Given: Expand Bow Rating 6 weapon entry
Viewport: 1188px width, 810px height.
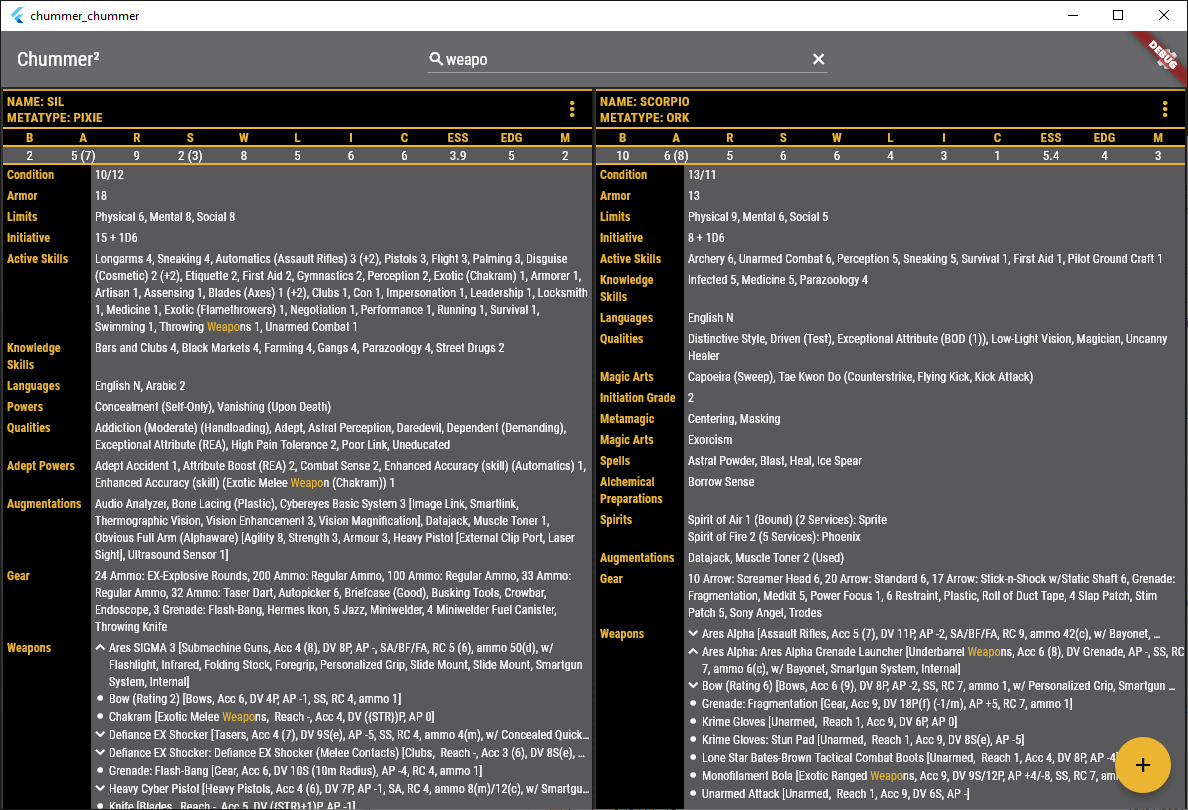Looking at the screenshot, I should pos(693,686).
